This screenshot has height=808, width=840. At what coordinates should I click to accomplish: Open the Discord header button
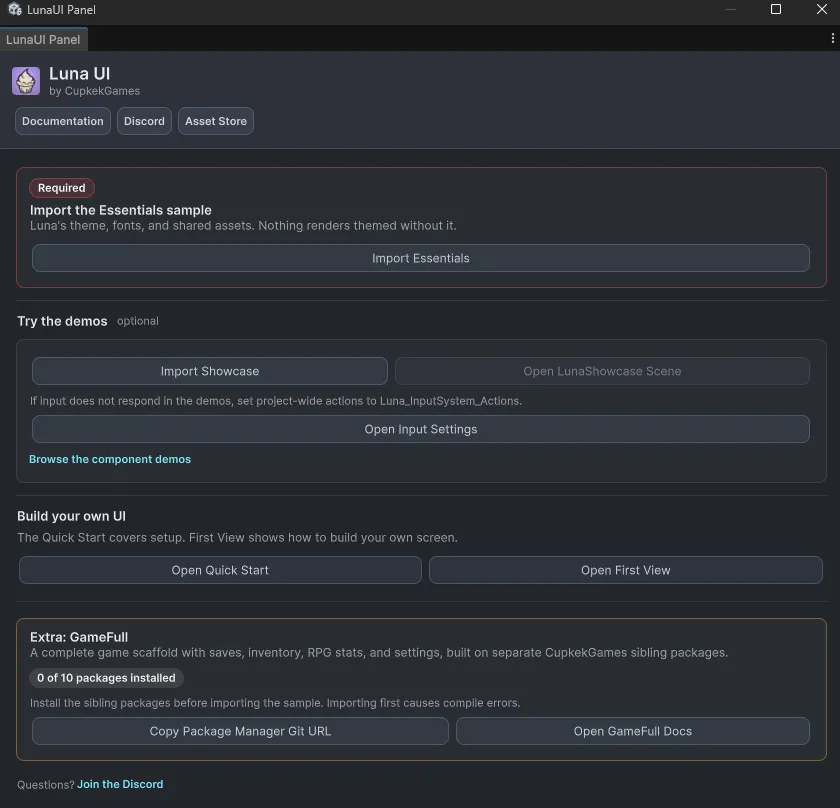[x=144, y=121]
